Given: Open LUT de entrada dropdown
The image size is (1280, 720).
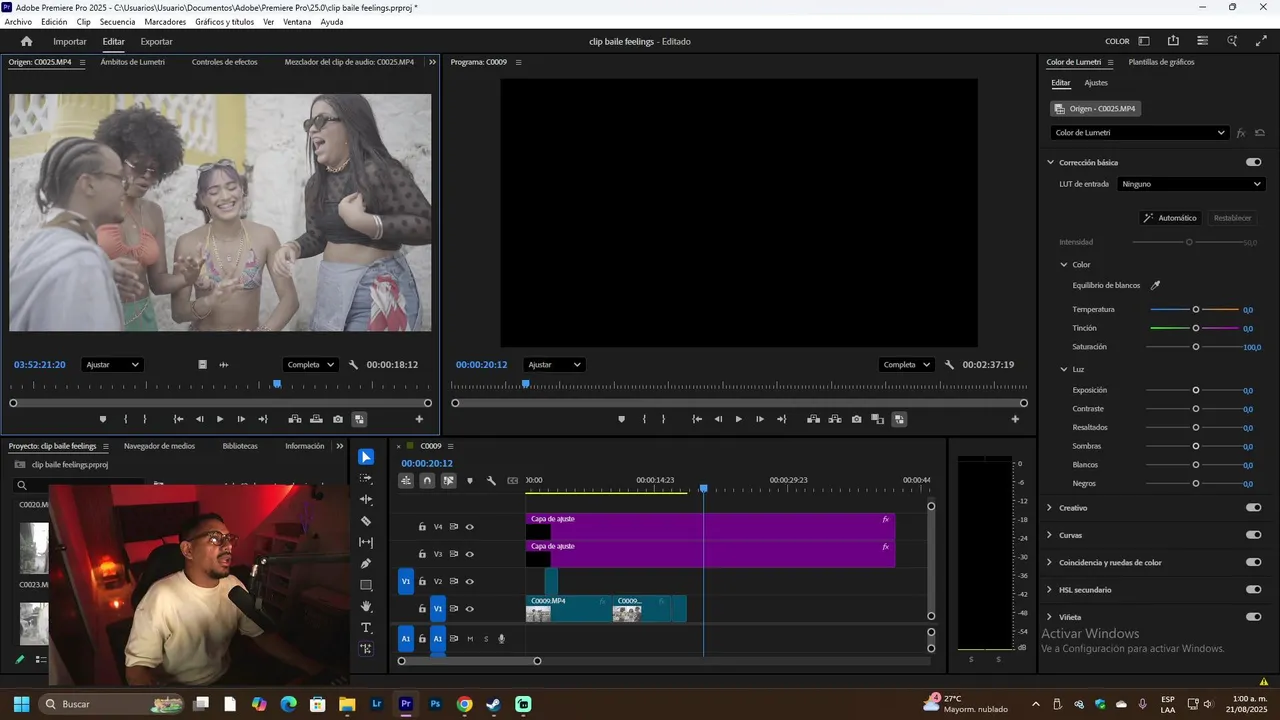Looking at the screenshot, I should click(x=1191, y=184).
